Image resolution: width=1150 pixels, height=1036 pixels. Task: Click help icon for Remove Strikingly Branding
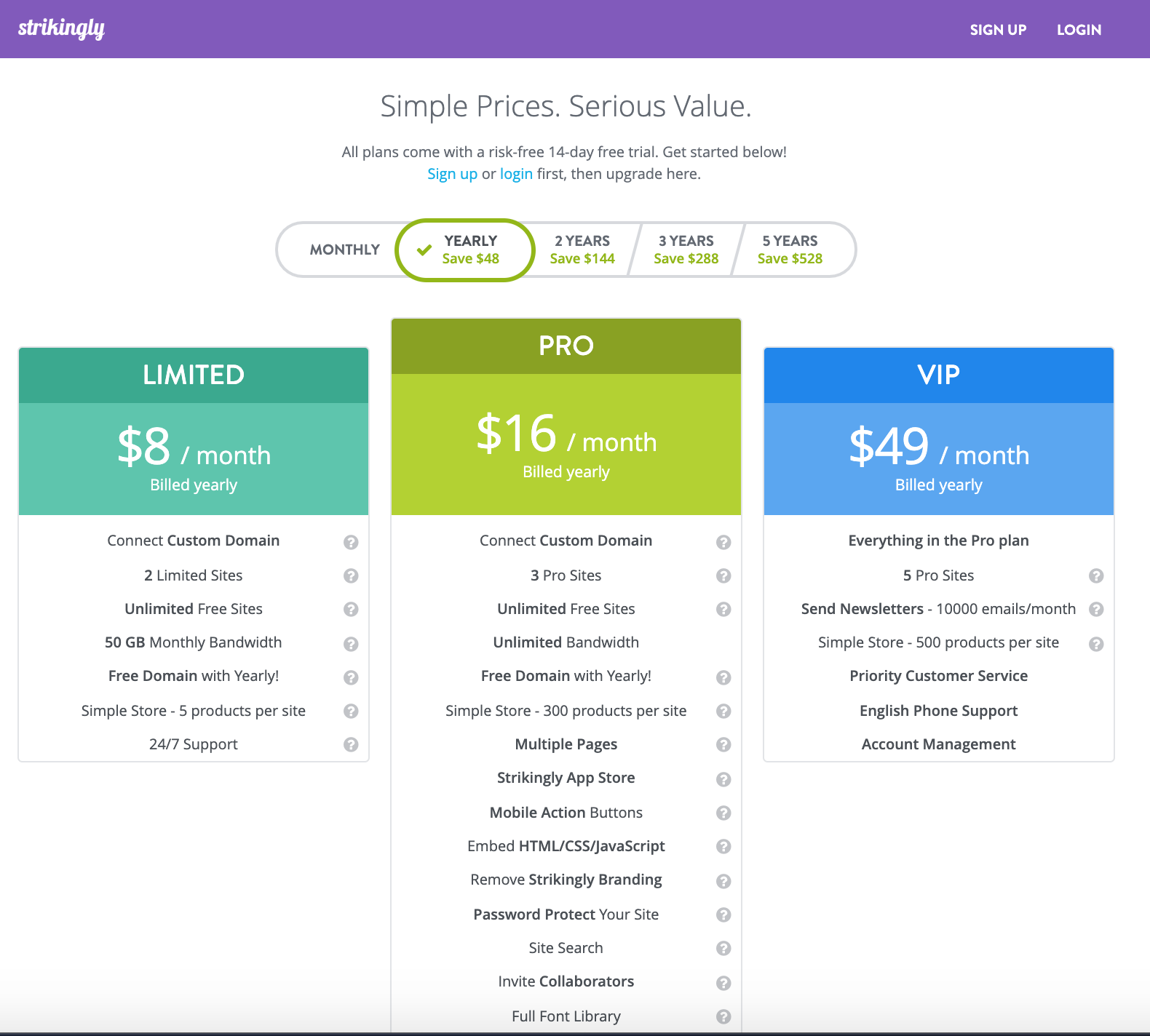(723, 881)
